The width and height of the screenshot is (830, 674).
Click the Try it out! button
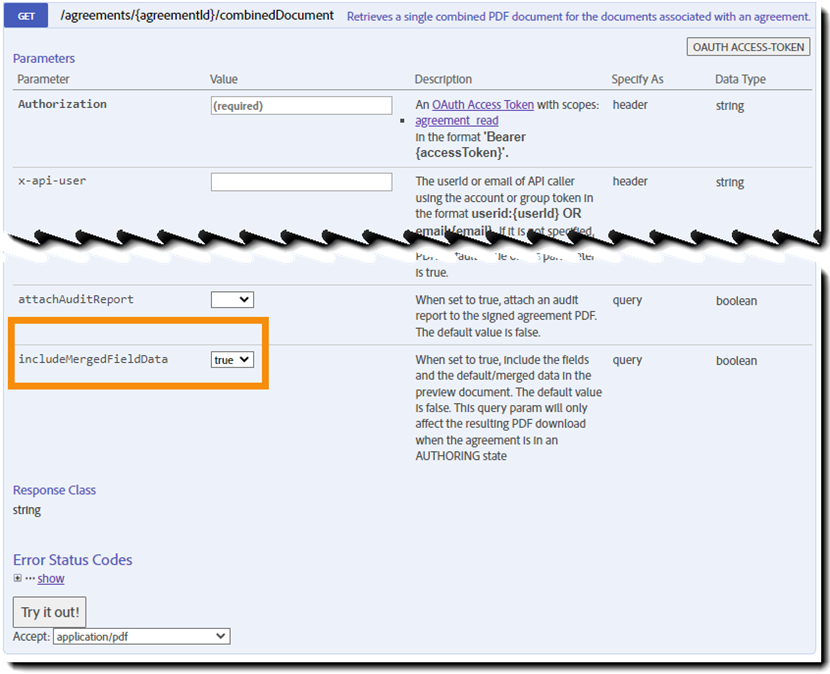click(x=49, y=612)
